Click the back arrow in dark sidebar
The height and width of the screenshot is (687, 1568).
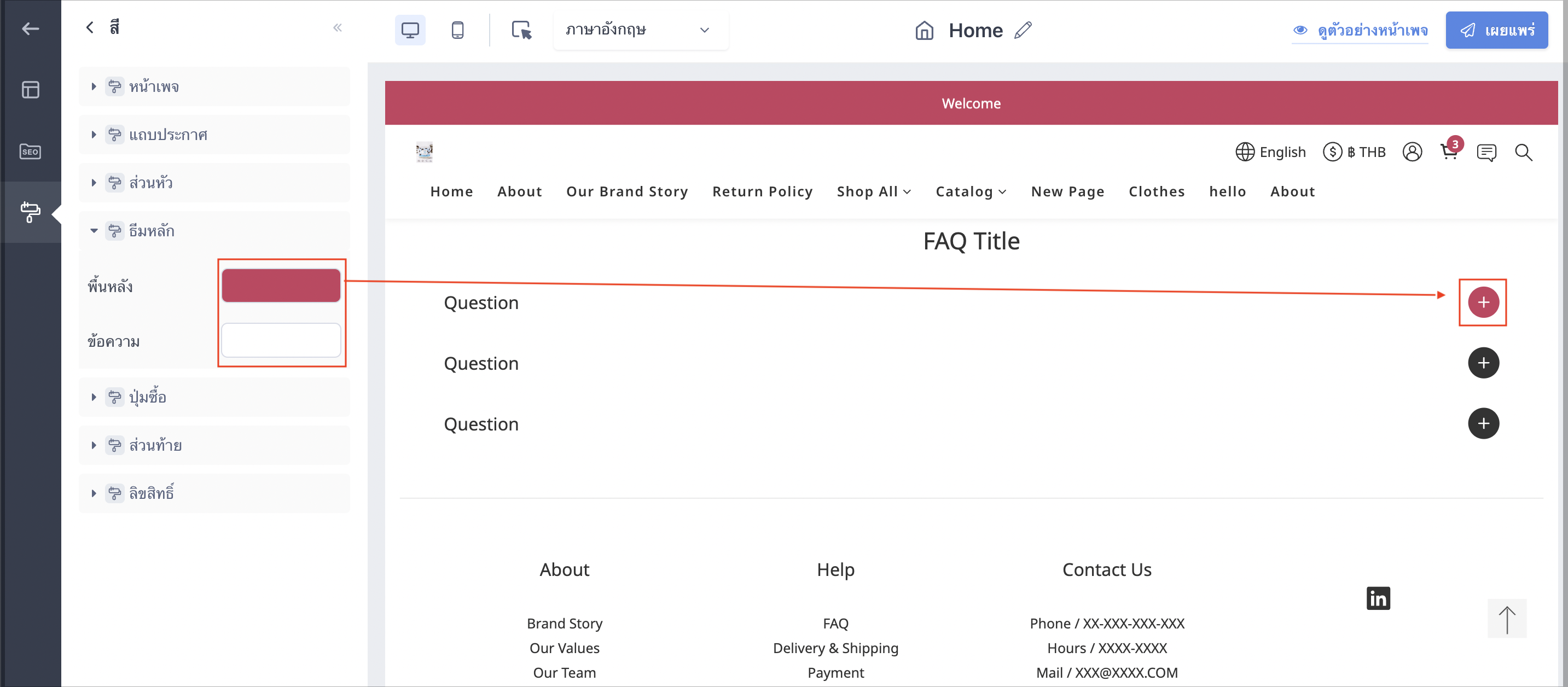pyautogui.click(x=31, y=28)
